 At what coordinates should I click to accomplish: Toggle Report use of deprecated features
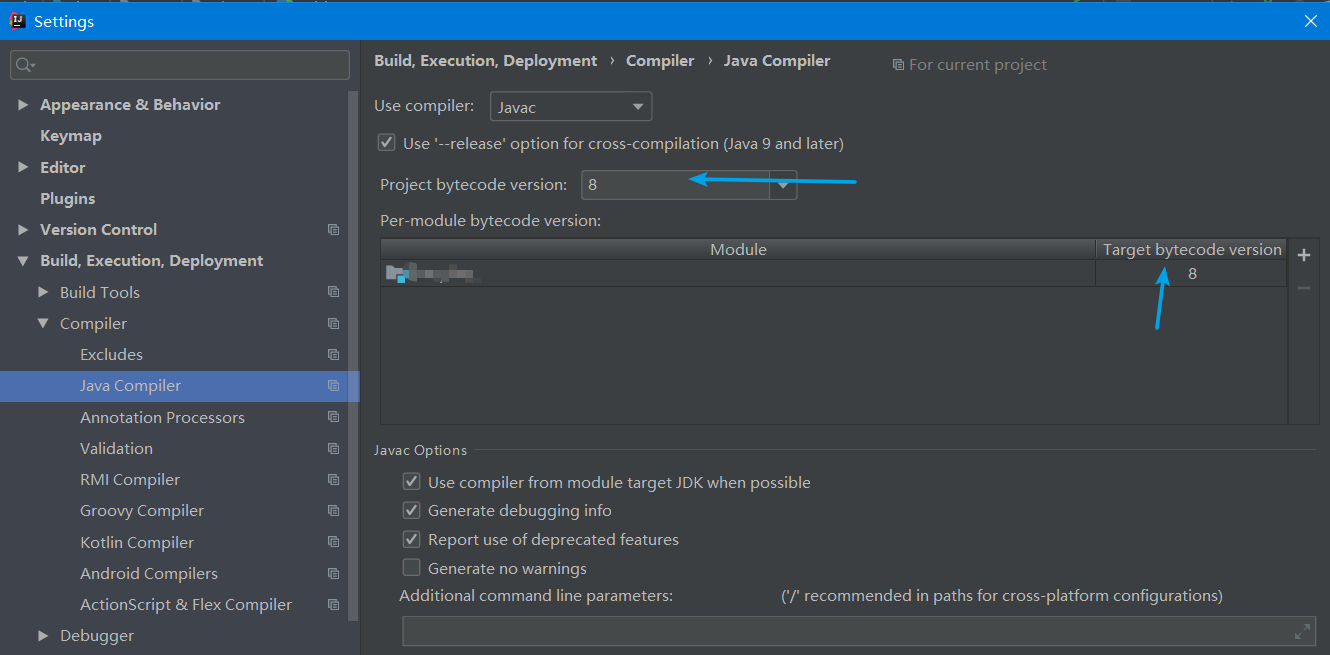pos(411,539)
